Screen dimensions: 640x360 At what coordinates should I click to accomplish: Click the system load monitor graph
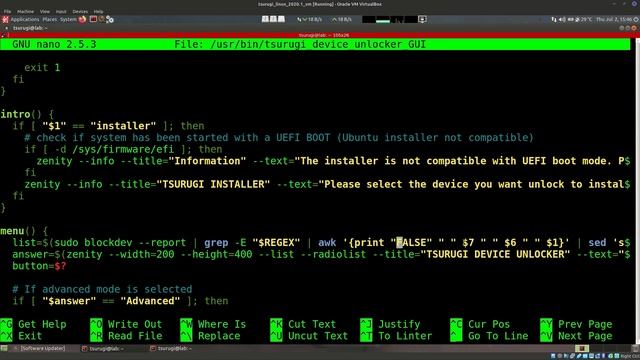[390, 19]
